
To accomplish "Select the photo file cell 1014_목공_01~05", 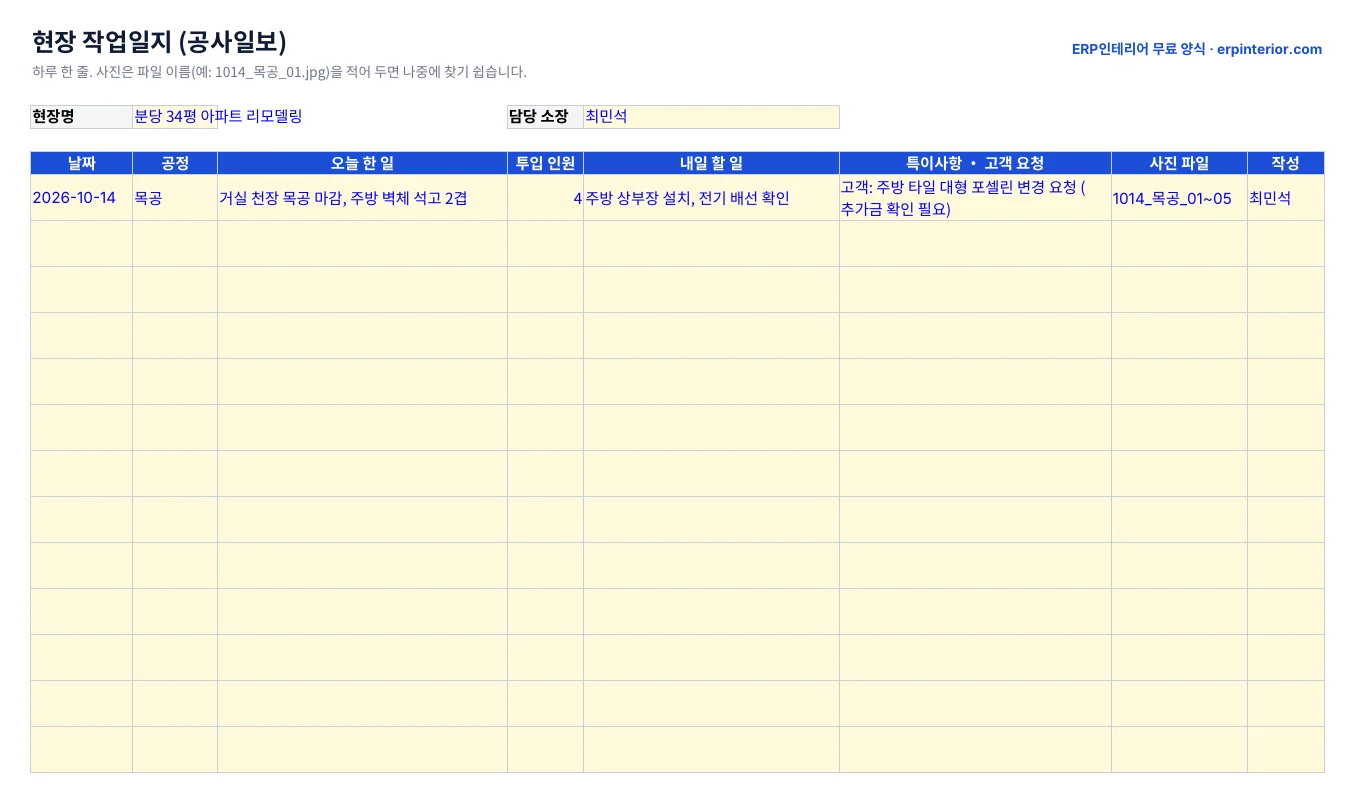I will pos(1179,198).
